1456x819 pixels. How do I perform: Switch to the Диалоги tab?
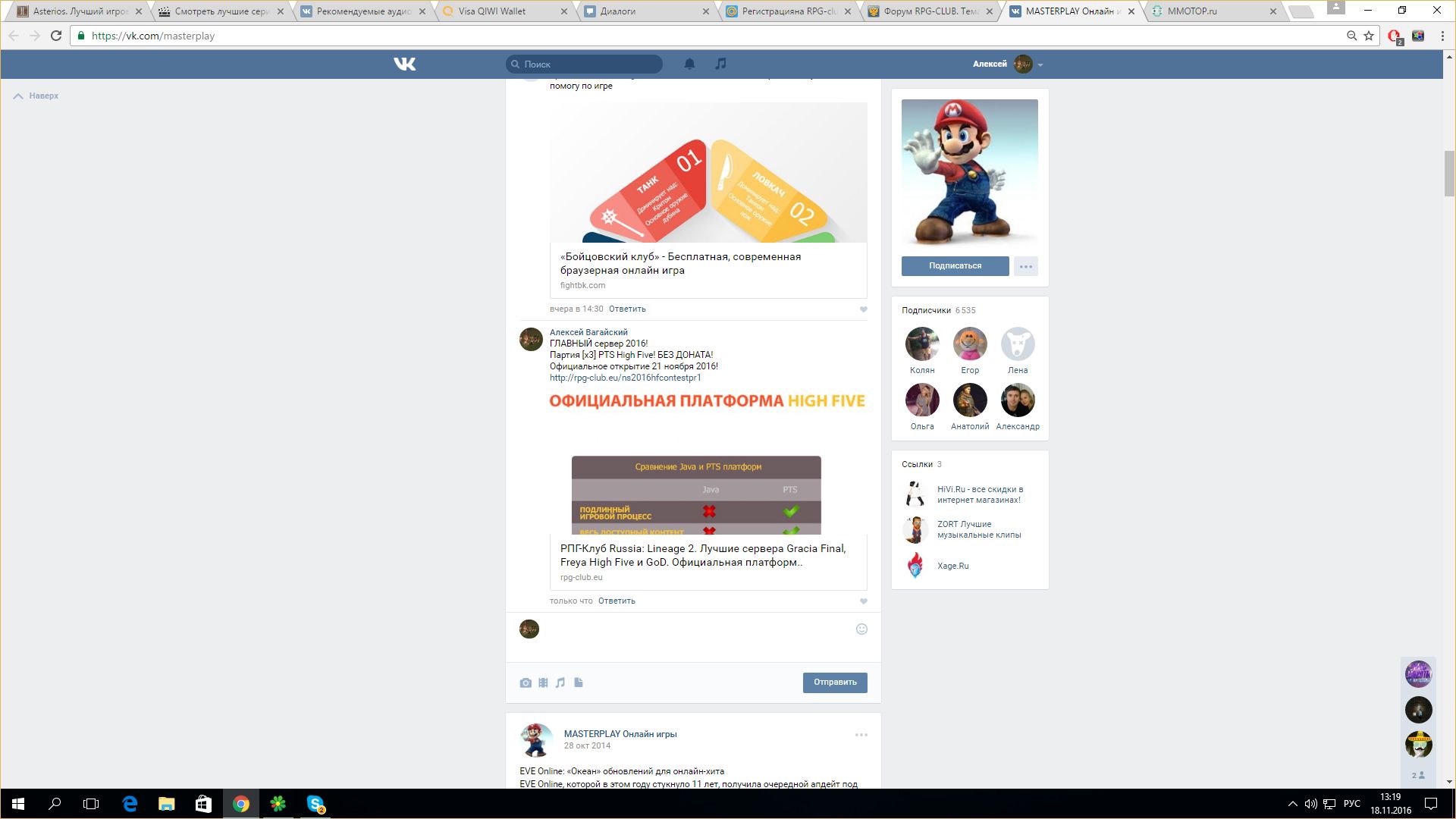coord(646,11)
